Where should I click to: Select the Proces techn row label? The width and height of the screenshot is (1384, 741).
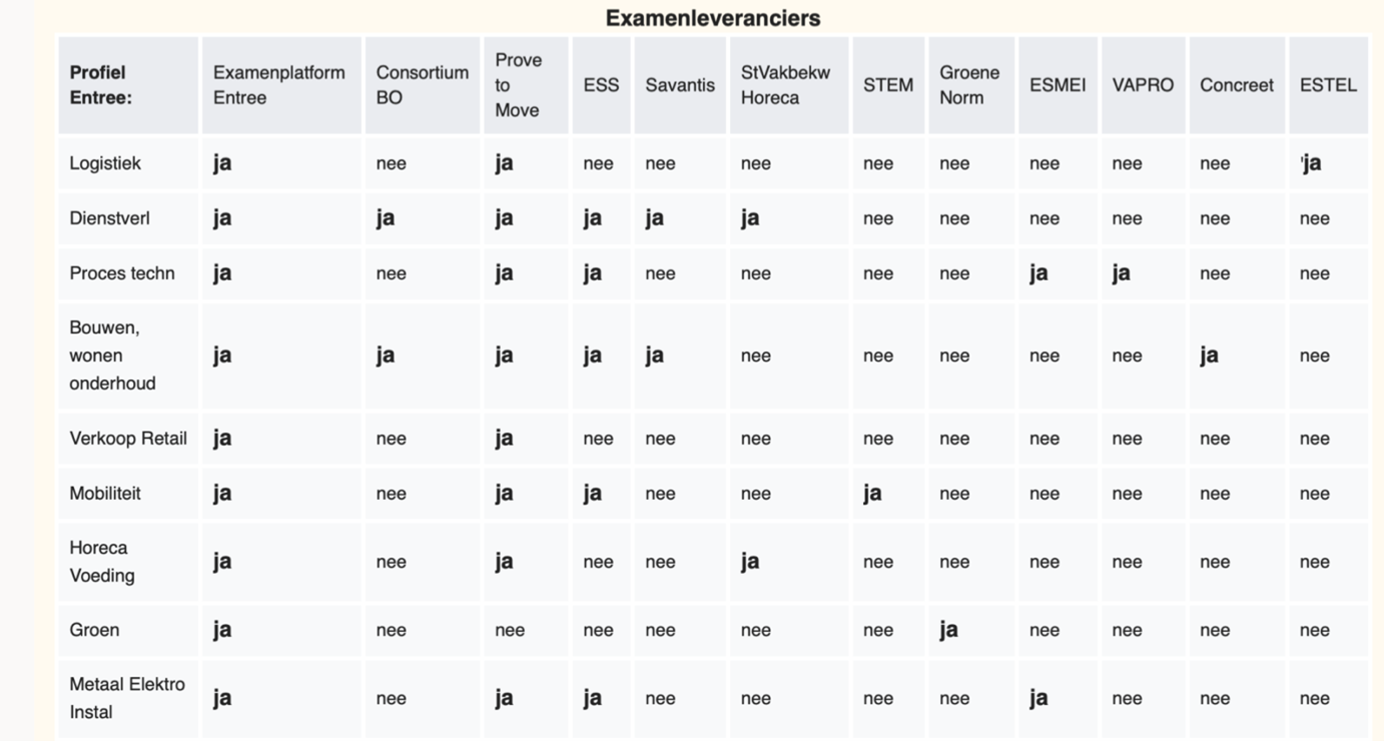(x=122, y=273)
